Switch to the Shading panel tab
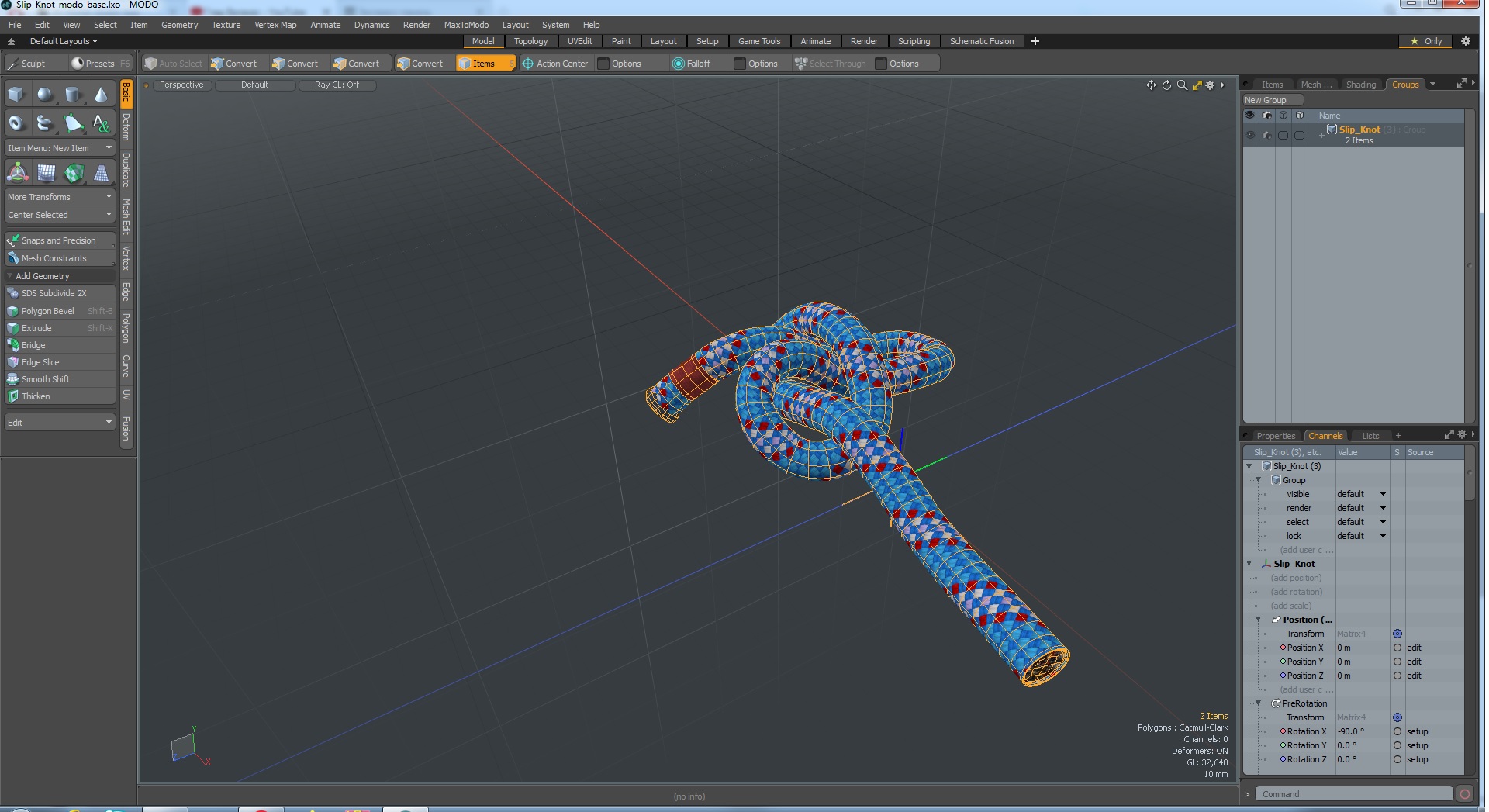This screenshot has width=1489, height=812. click(x=1360, y=85)
